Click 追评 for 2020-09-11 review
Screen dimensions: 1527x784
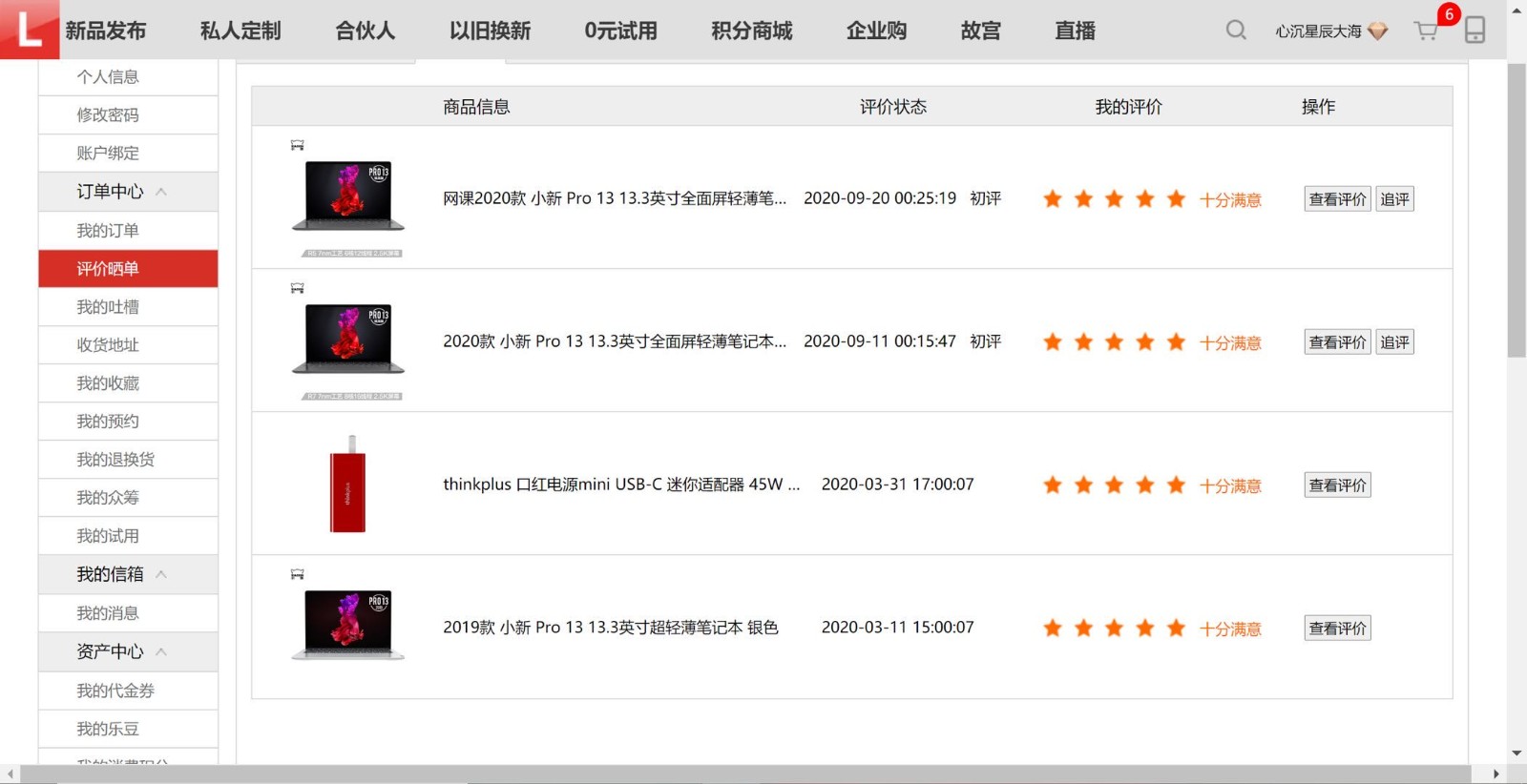click(1394, 341)
